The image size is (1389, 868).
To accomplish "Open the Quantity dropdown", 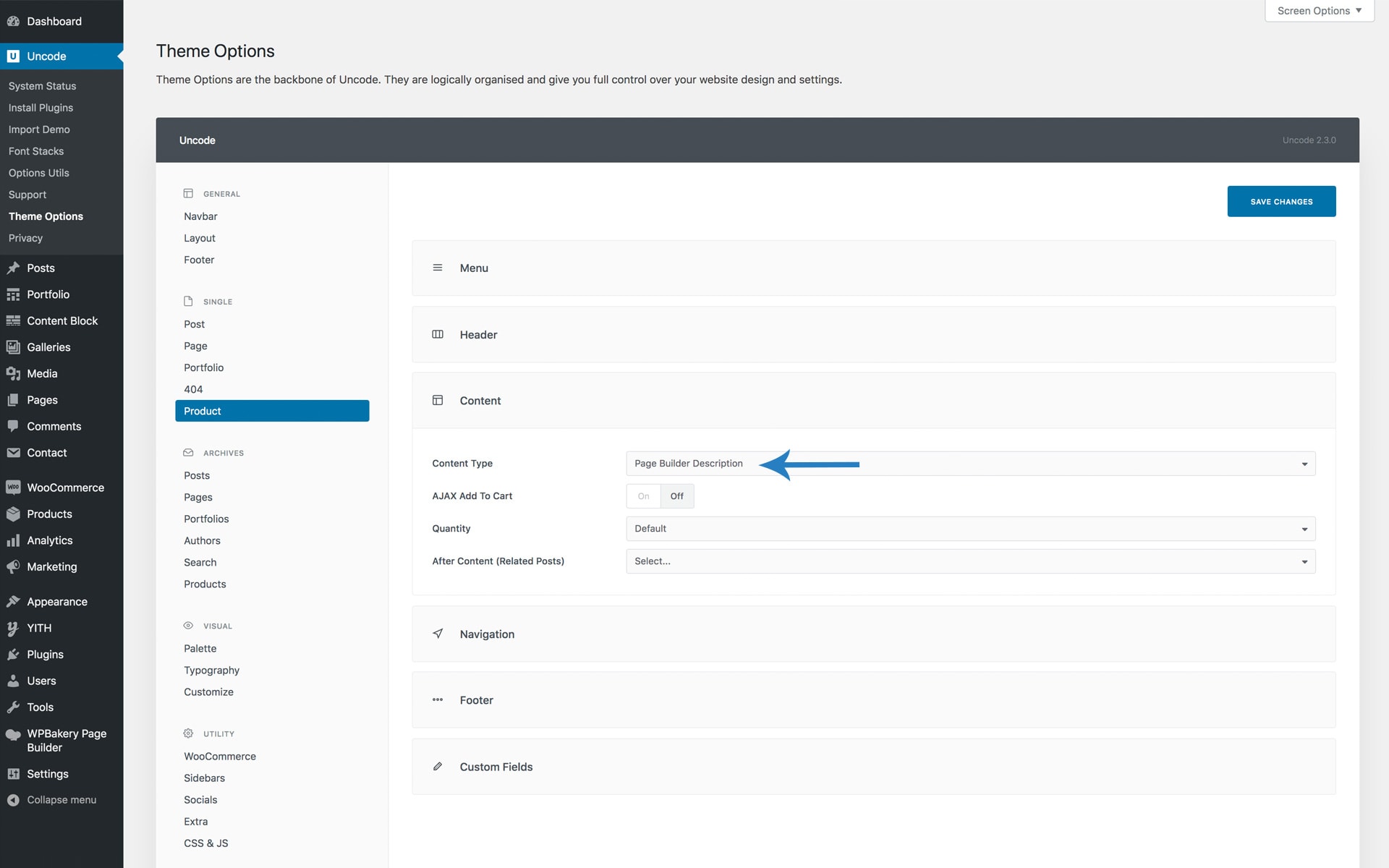I will [969, 529].
